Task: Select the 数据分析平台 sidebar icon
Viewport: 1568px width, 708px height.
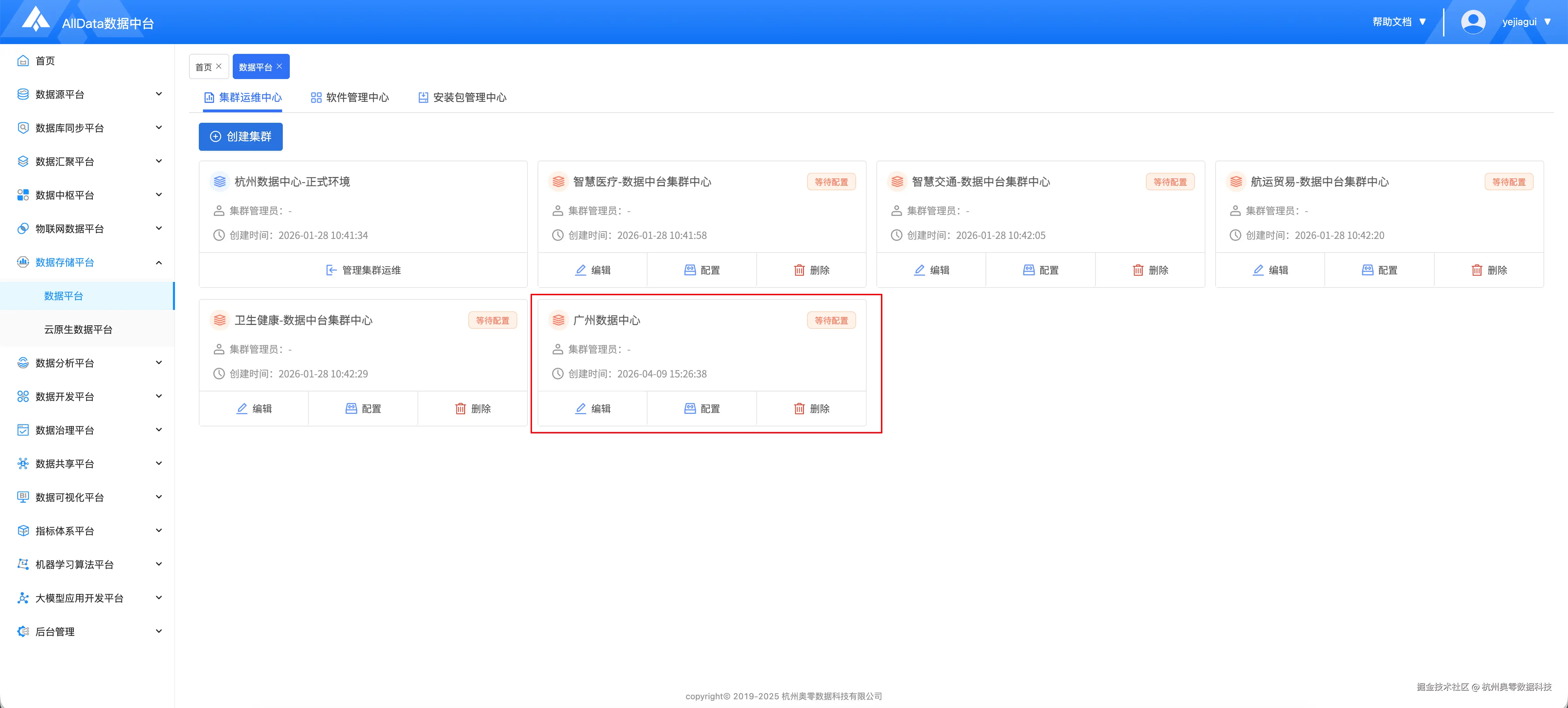Action: 22,362
